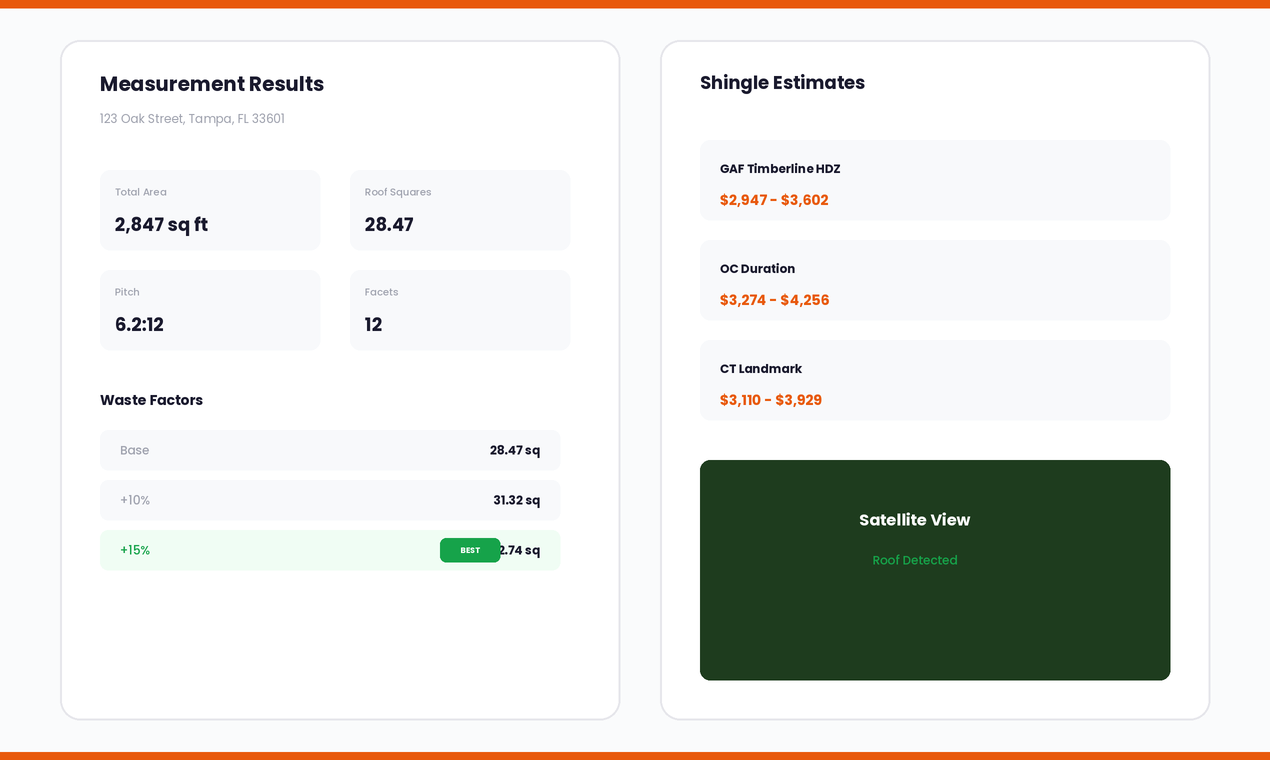Image resolution: width=1270 pixels, height=760 pixels.
Task: Select the GAF Timberline HDZ estimate card
Action: coord(935,180)
